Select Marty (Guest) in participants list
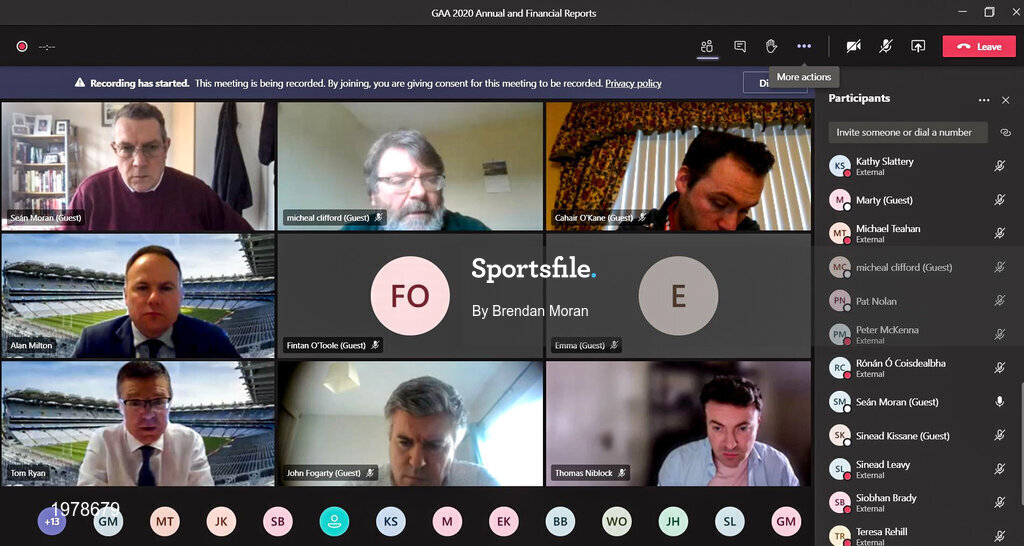1024x546 pixels. [920, 200]
